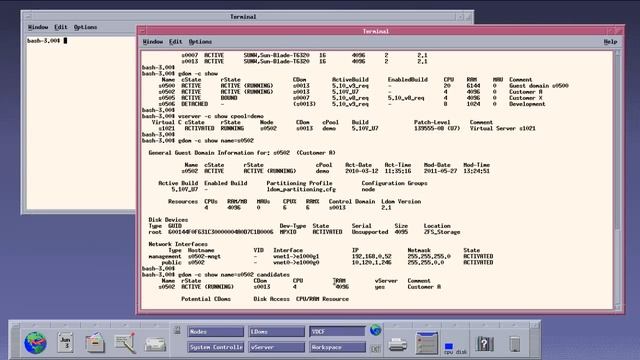Click the screen lock icon on panel
Viewport: 640px width, 360px height.
coord(177,331)
